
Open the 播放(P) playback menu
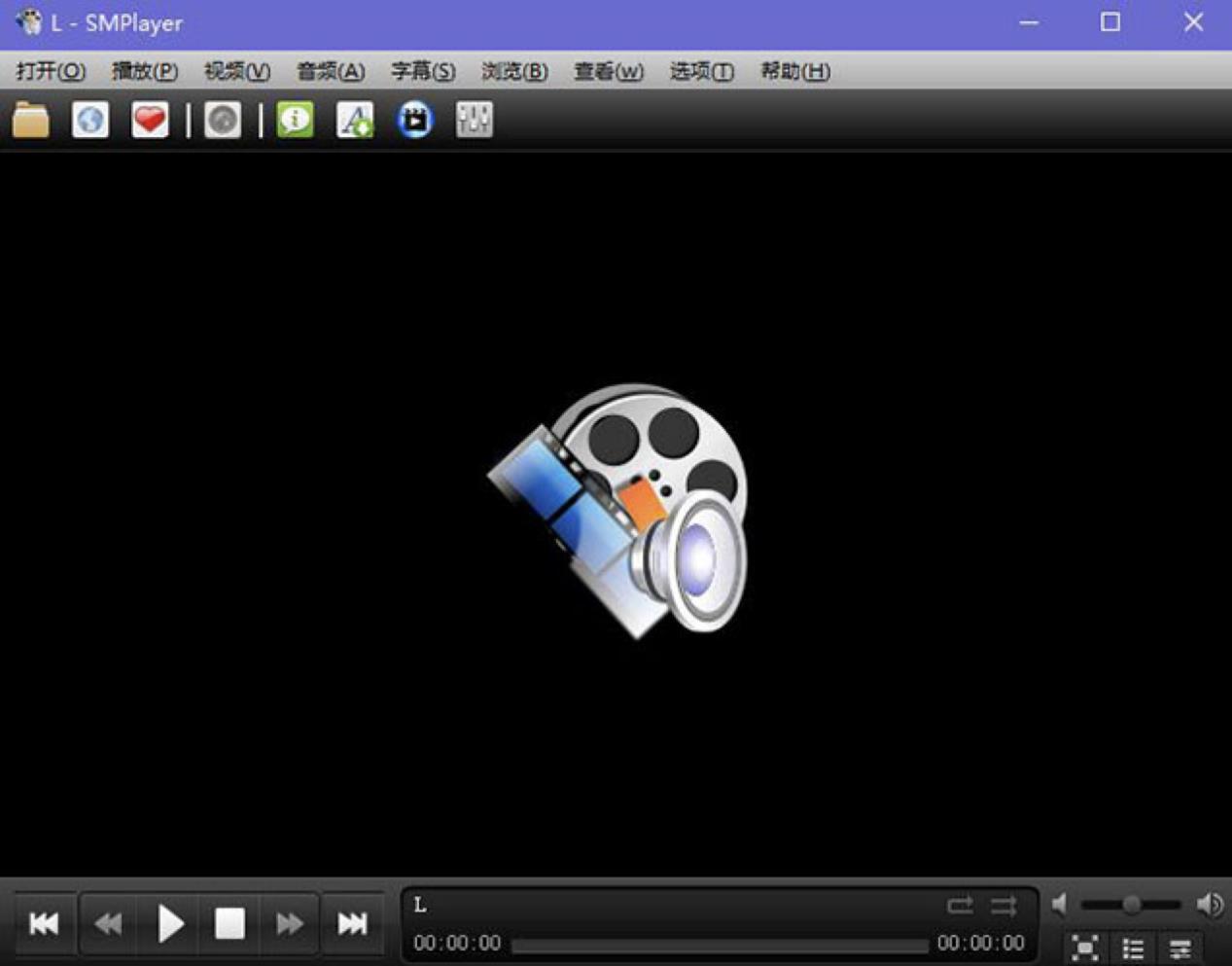(143, 71)
